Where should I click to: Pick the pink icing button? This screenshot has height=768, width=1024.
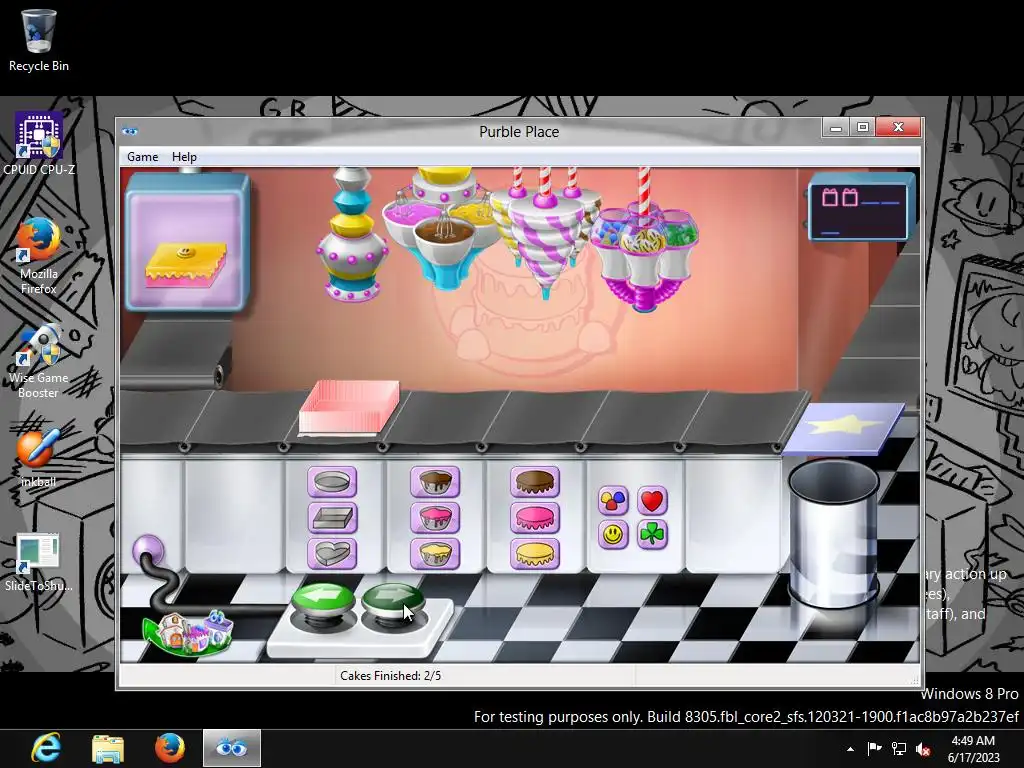tap(535, 518)
